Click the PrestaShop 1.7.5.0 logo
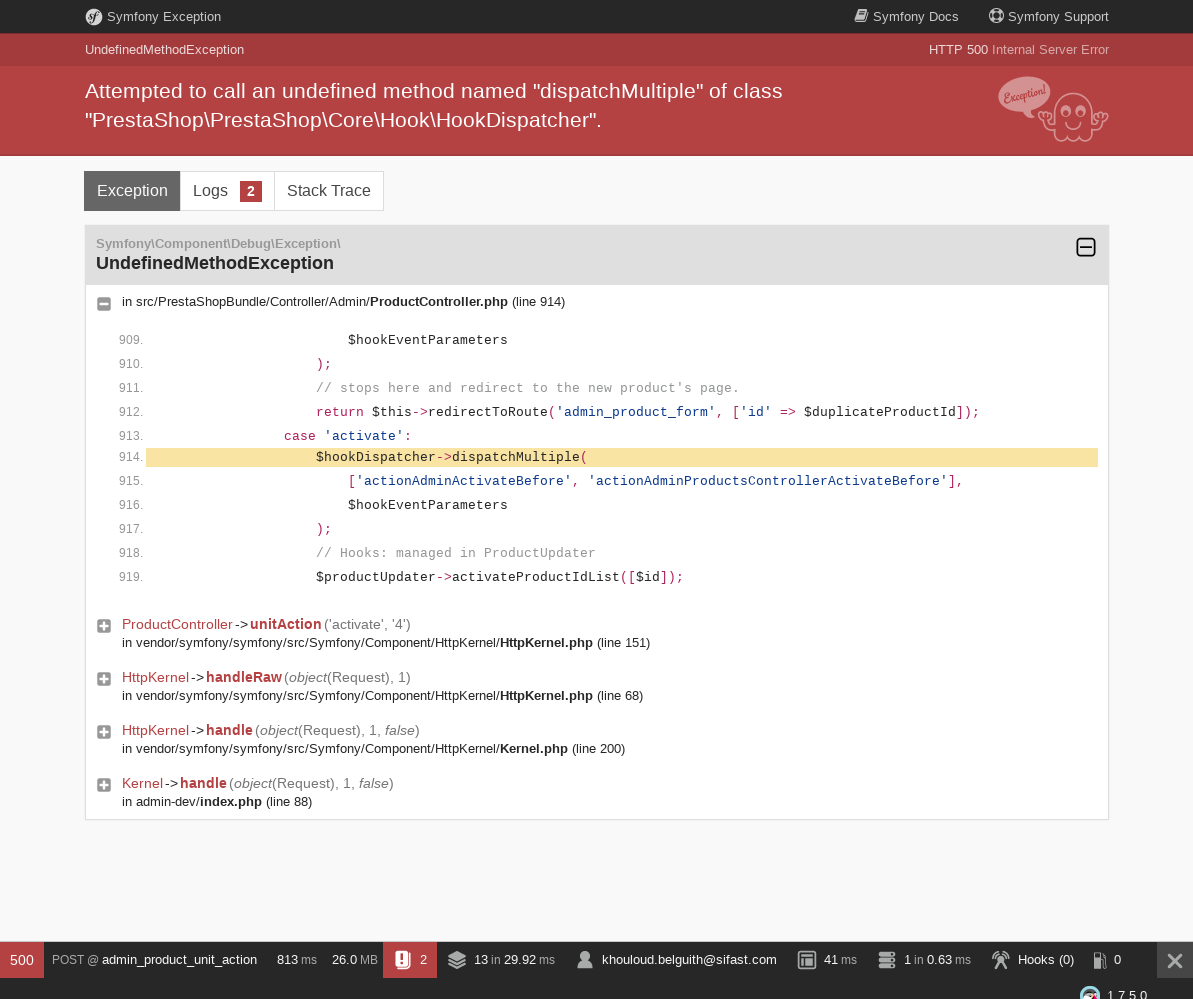Viewport: 1193px width, 999px height. [1089, 992]
